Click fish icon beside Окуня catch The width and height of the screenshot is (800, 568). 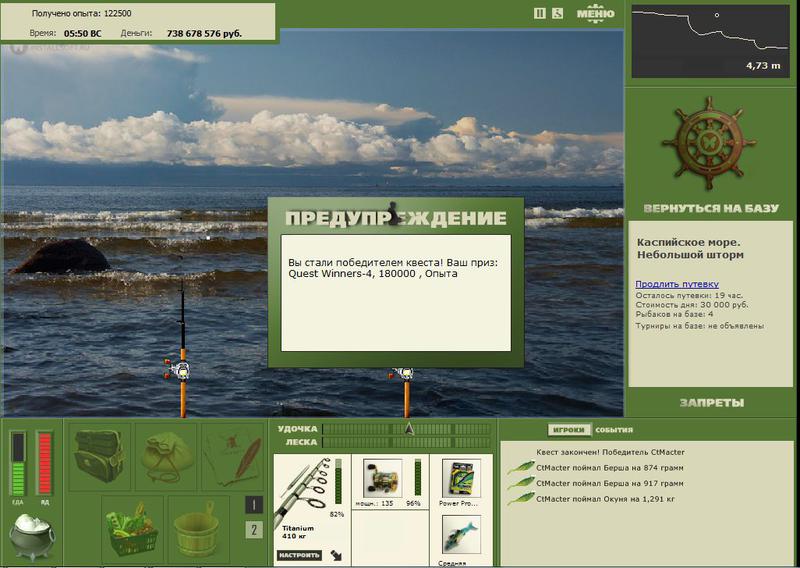point(520,499)
